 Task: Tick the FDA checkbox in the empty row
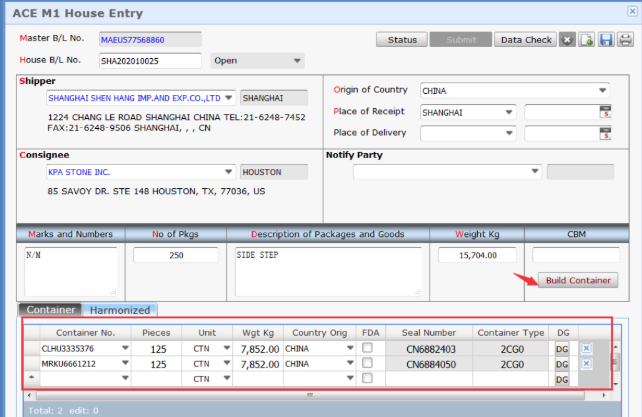point(368,379)
